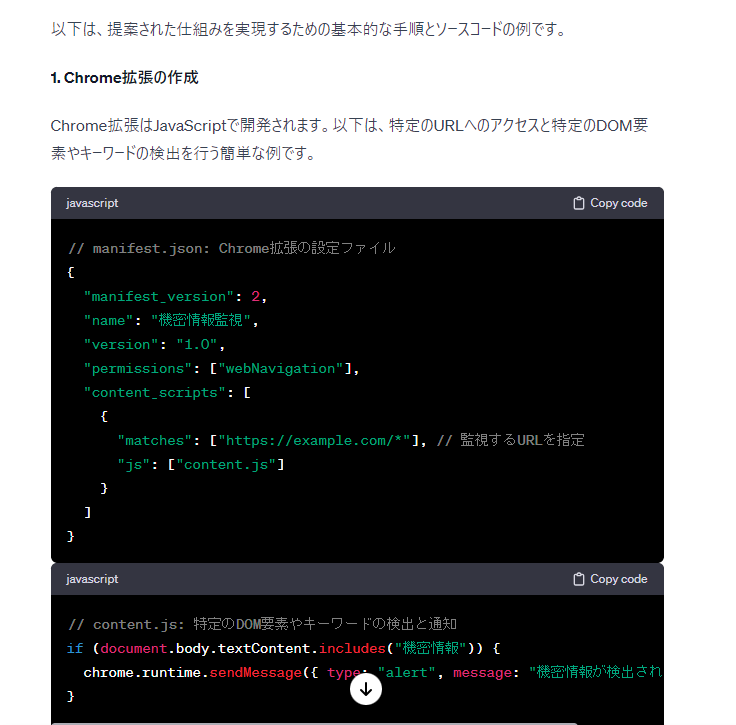
Task: Click the comment '// 監視するURLを指定'
Action: 511,440
